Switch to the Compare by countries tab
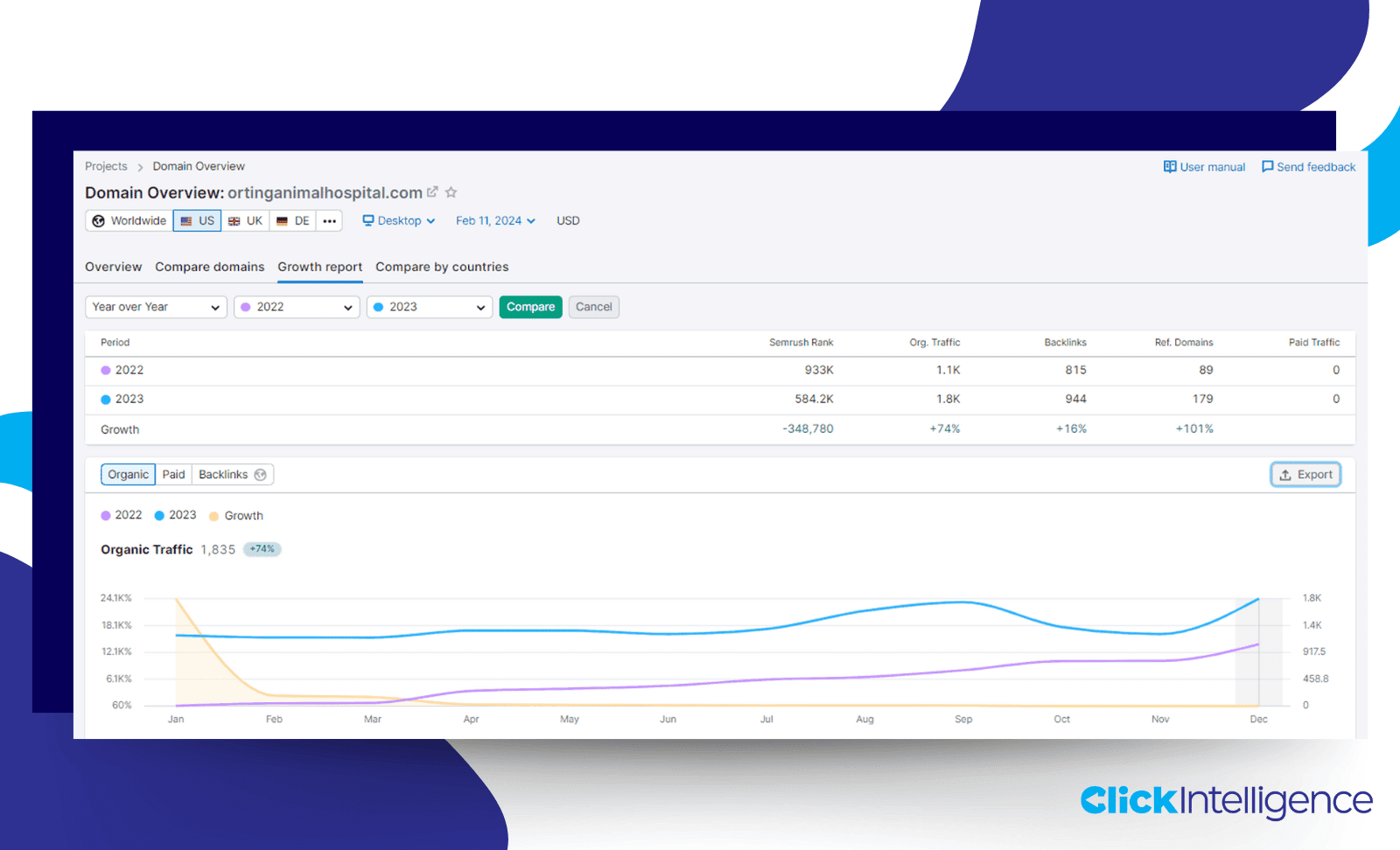The width and height of the screenshot is (1400, 850). (x=442, y=267)
